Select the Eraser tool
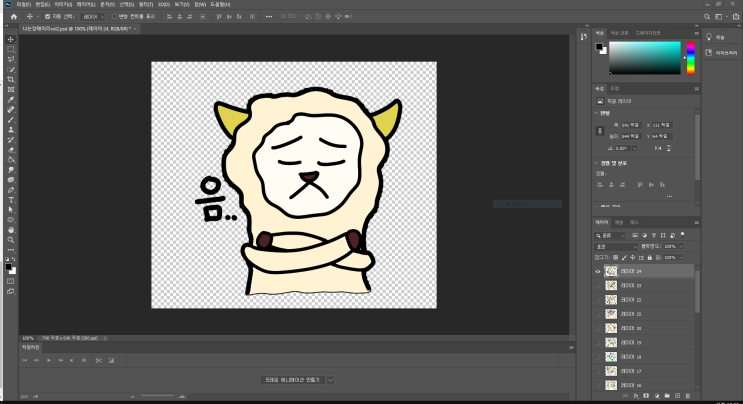This screenshot has height=404, width=743. coord(11,150)
